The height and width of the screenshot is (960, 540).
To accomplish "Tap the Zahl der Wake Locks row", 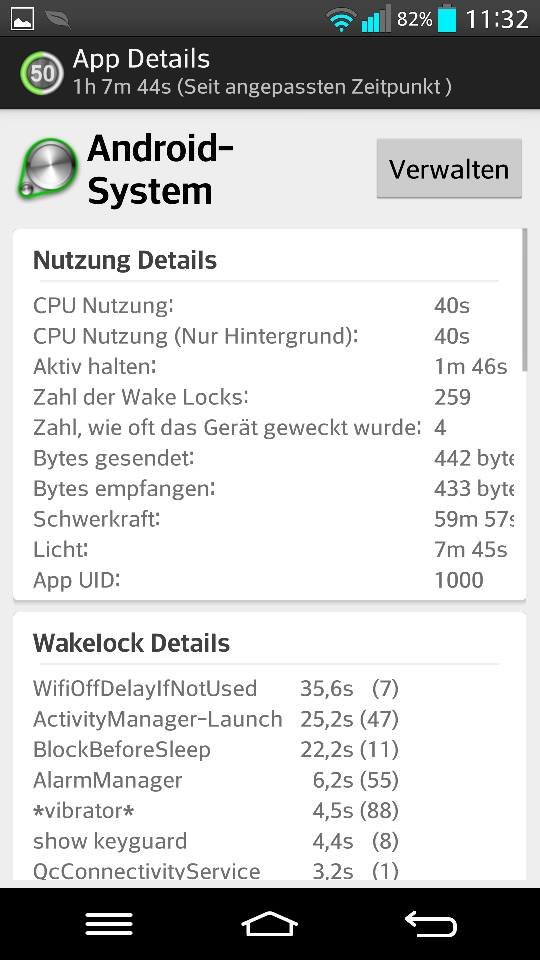I will point(269,397).
